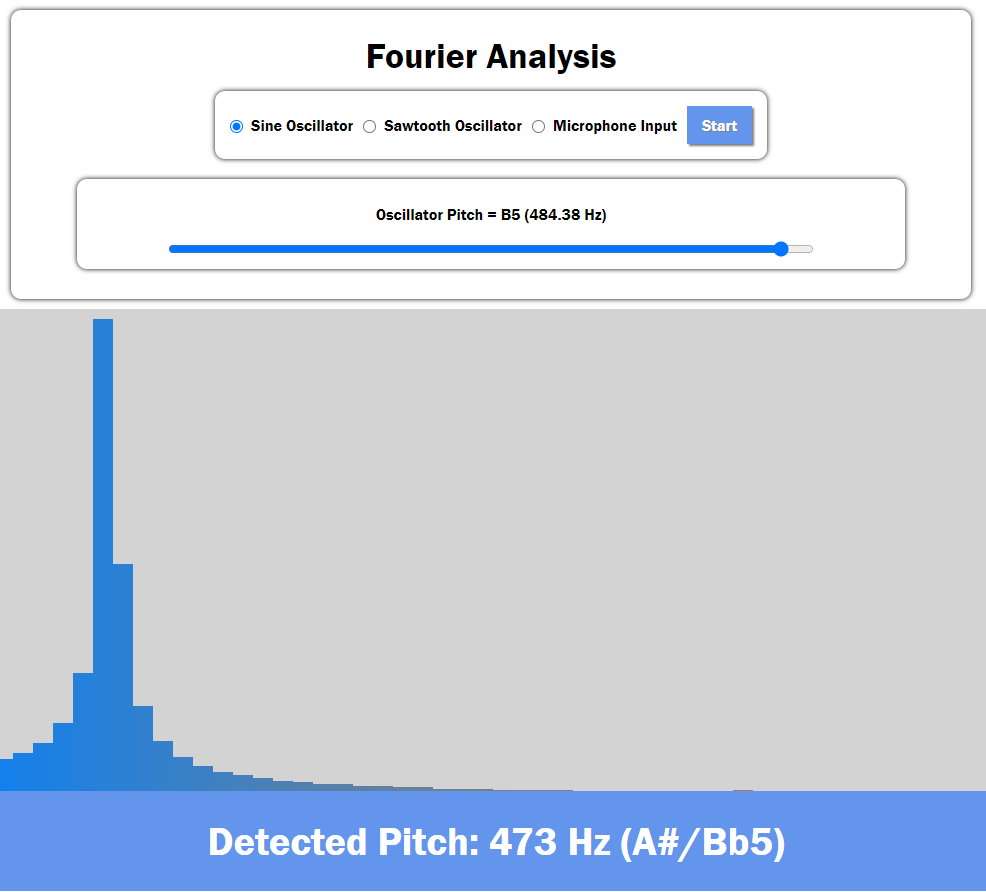Viewport: 986px width, 892px height.
Task: Click the "Microphone Input" label text
Action: [615, 127]
